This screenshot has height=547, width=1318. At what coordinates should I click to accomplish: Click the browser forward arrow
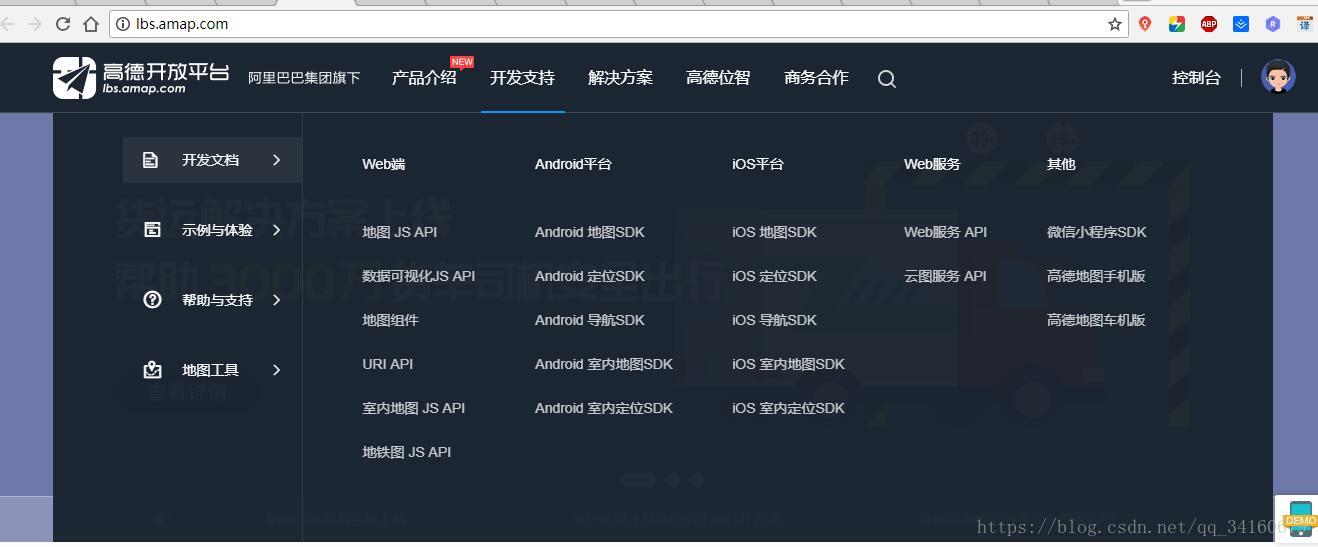[x=34, y=23]
